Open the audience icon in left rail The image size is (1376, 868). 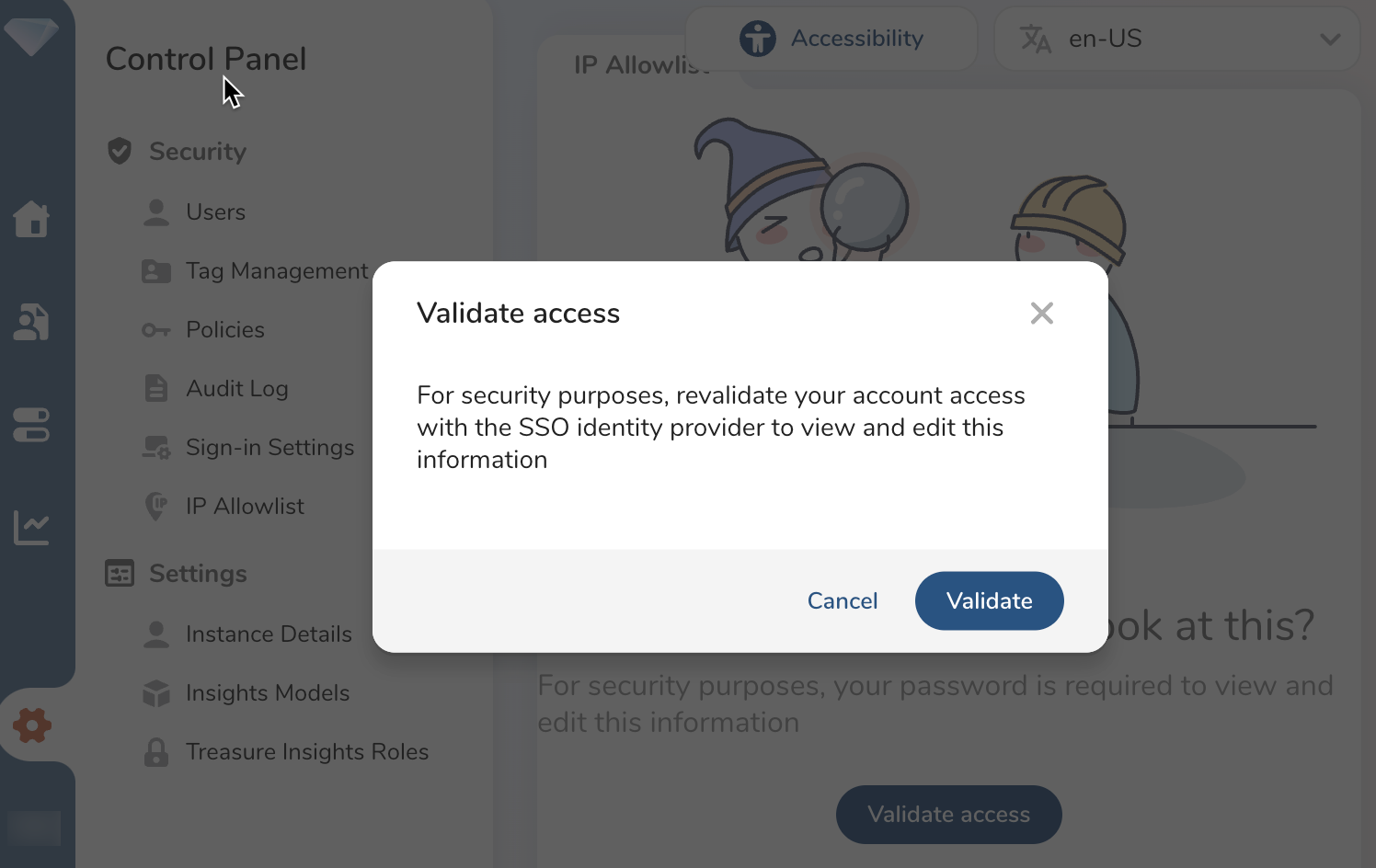[31, 322]
